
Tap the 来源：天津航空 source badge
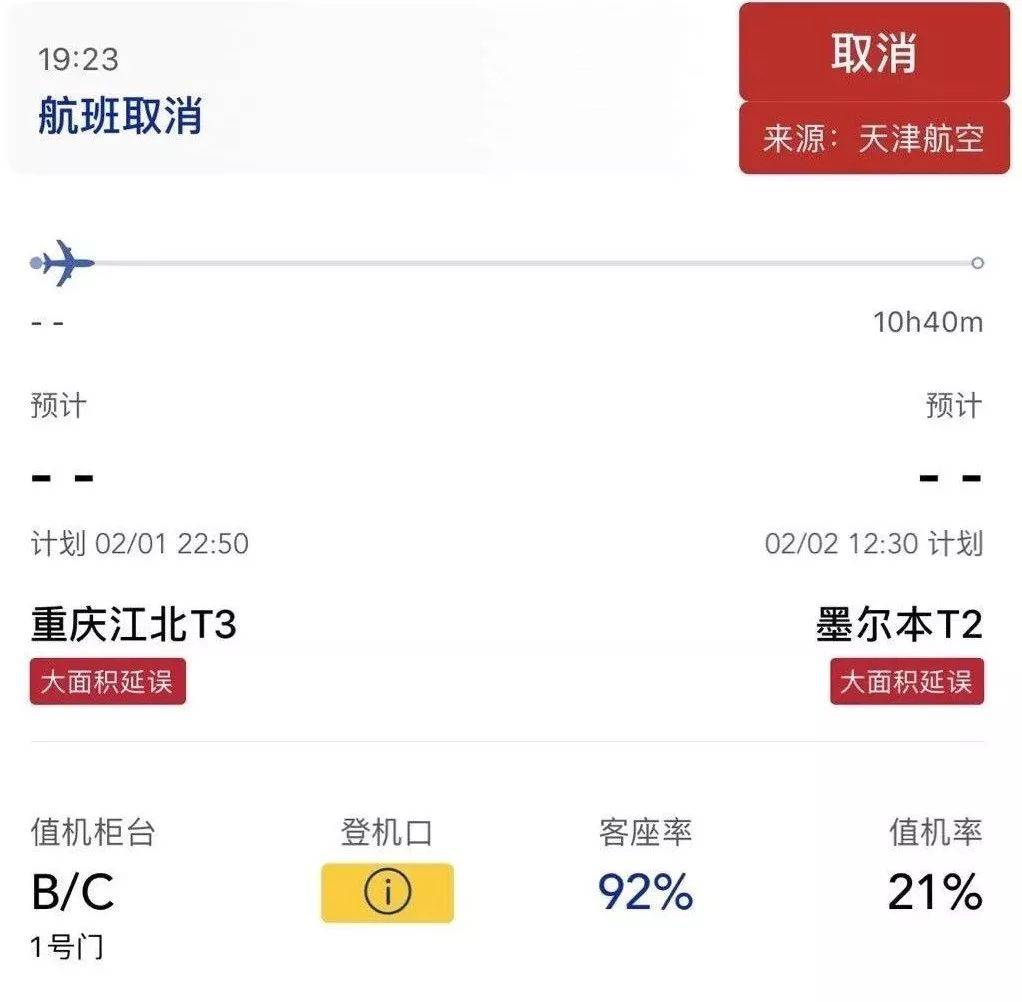pyautogui.click(x=874, y=138)
